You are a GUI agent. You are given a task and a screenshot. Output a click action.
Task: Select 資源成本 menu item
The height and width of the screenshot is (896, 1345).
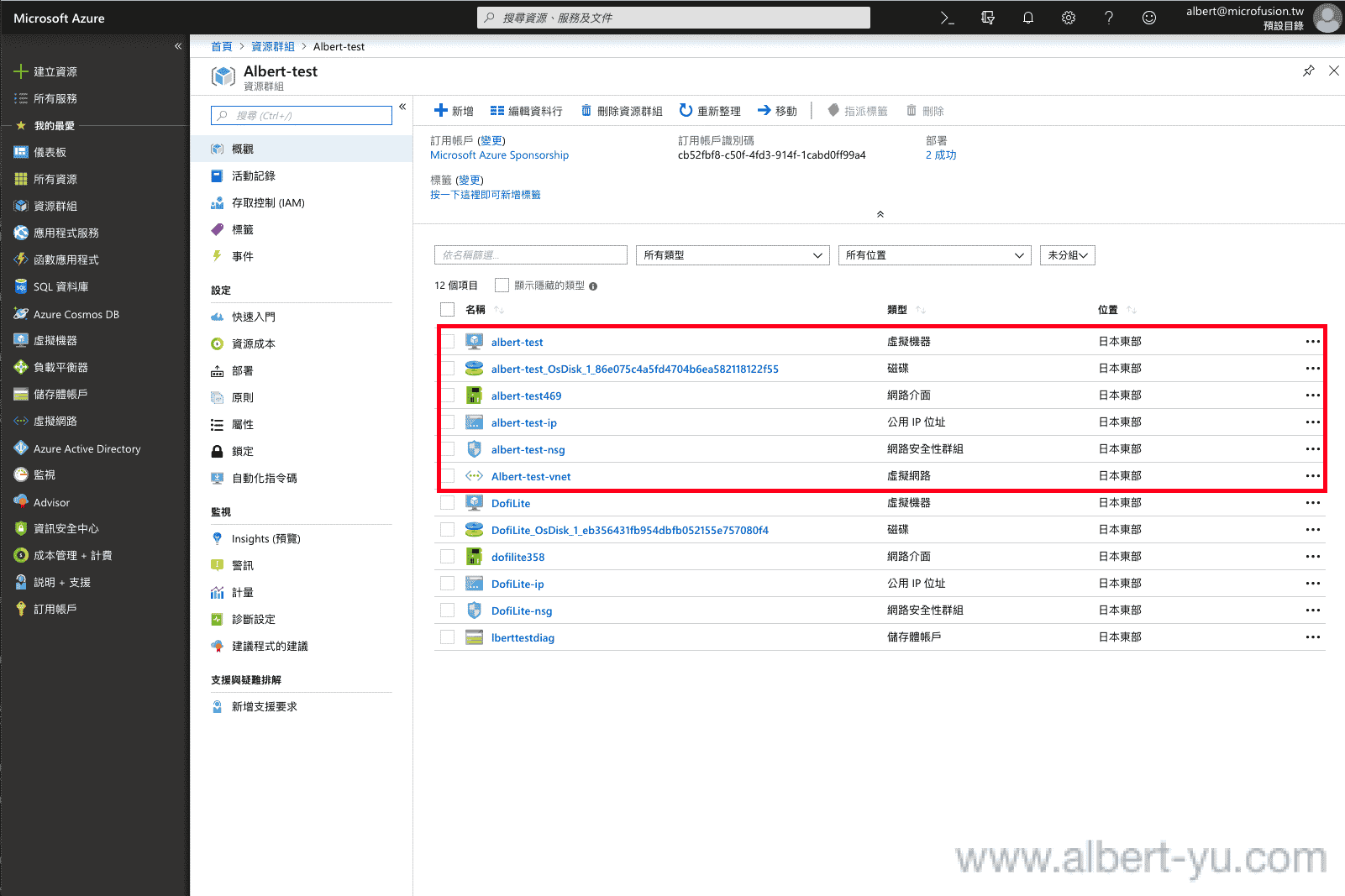[x=302, y=343]
